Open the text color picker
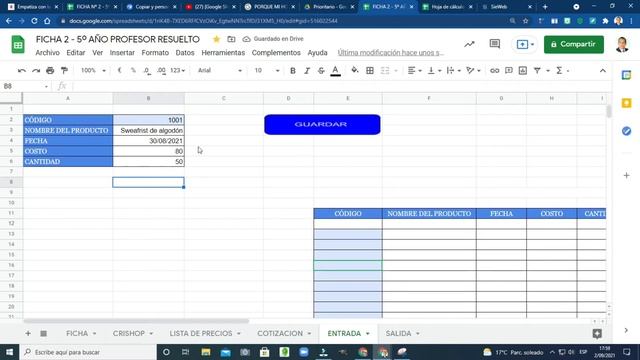Viewport: 640px width, 360px height. point(336,71)
